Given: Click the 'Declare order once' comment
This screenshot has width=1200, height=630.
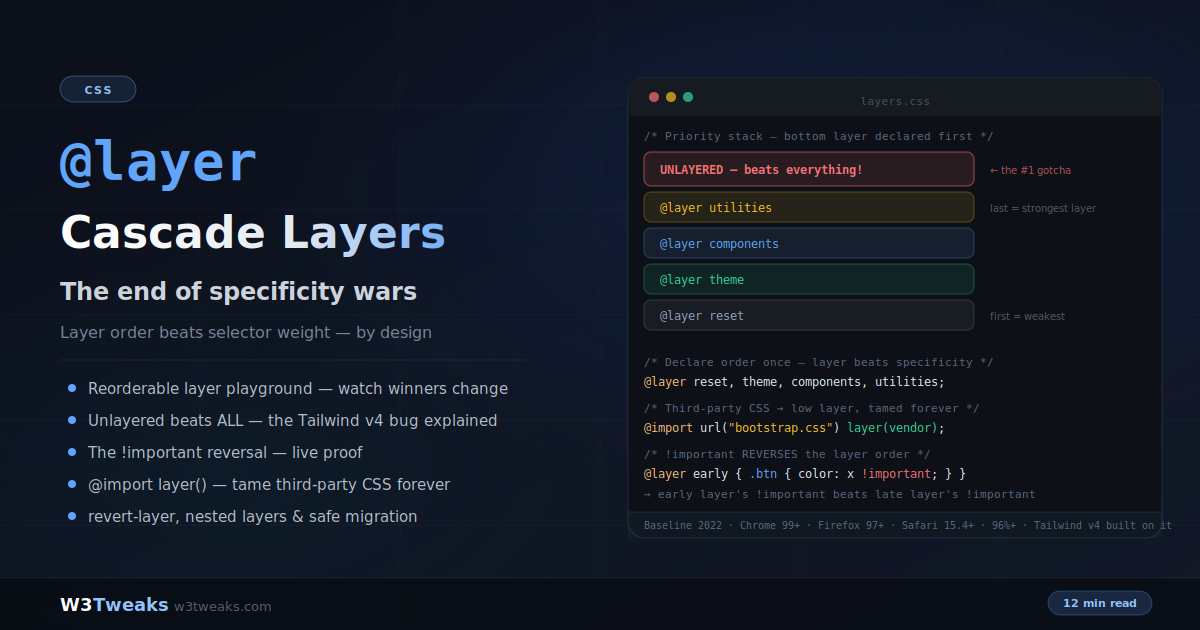Looking at the screenshot, I should pos(818,362).
